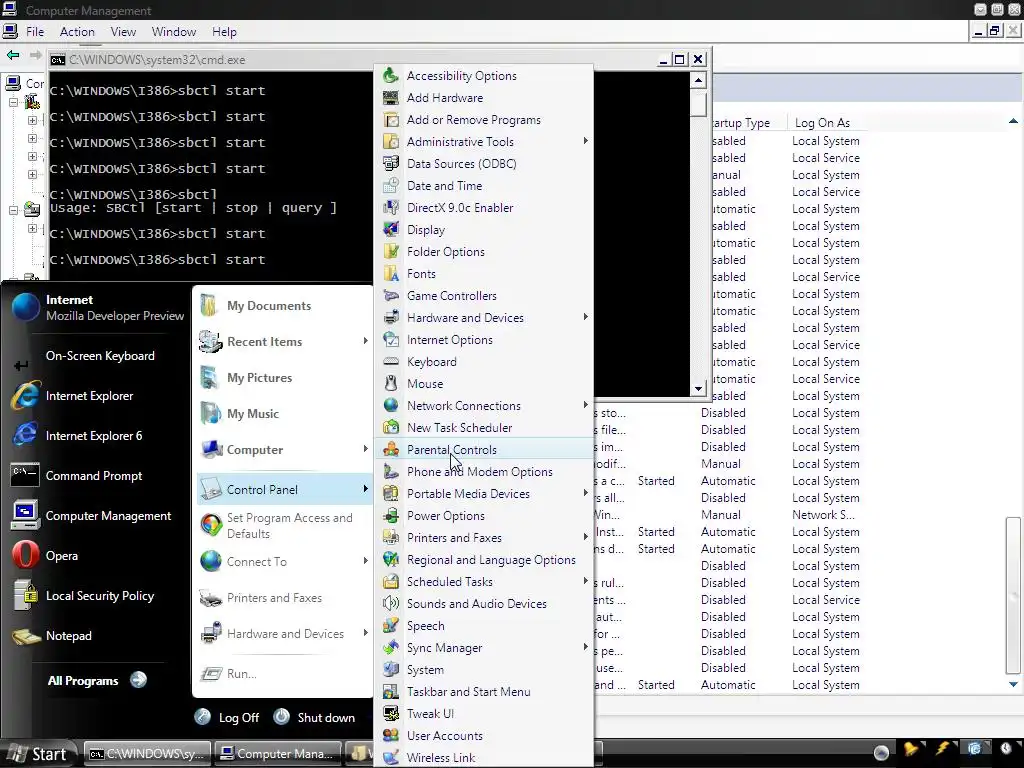Expand Portable Media Devices submenu arrow
The width and height of the screenshot is (1024, 768).
585,493
